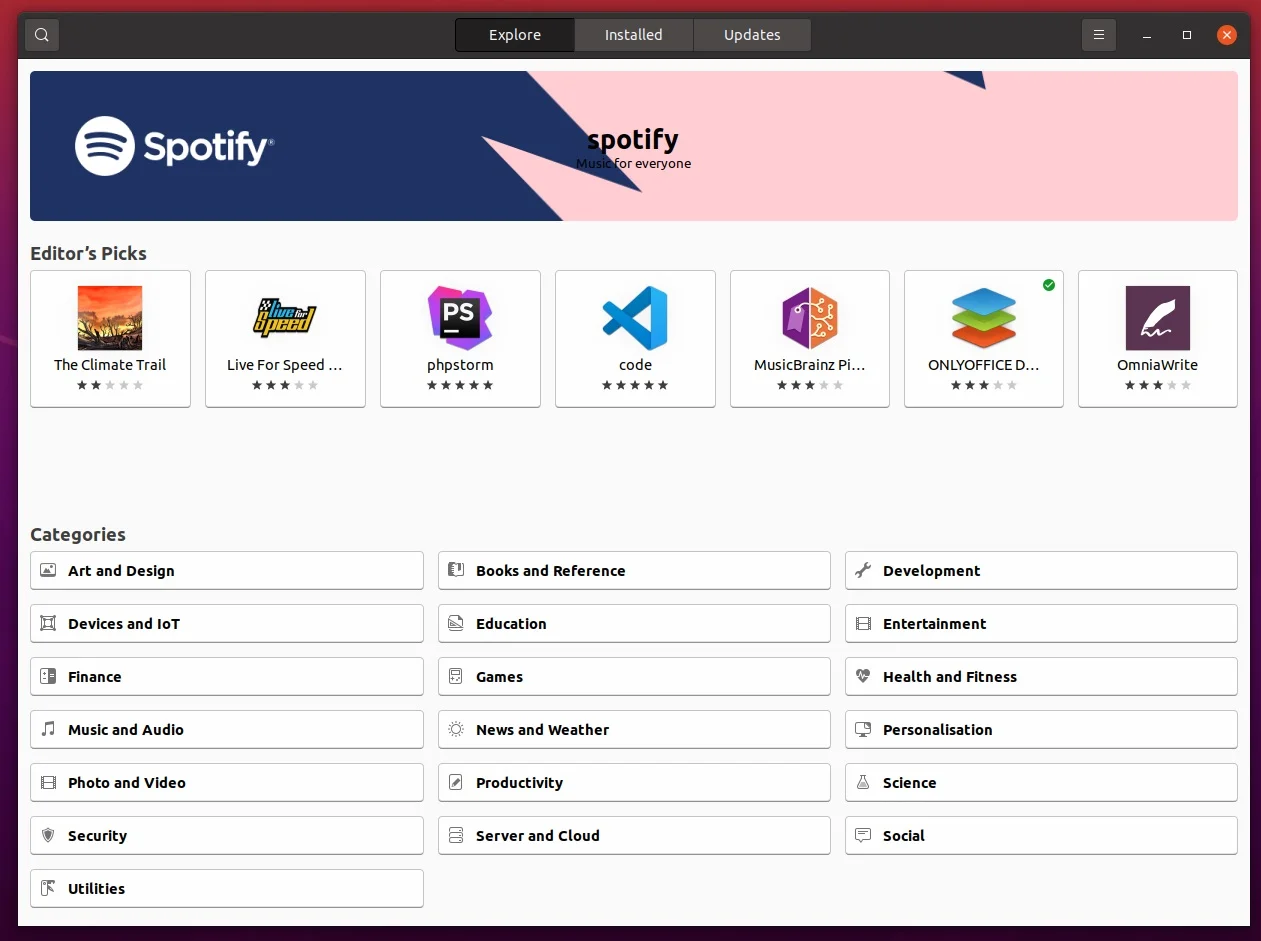The width and height of the screenshot is (1261, 941).
Task: Open the Books and Reference category
Action: [x=634, y=570]
